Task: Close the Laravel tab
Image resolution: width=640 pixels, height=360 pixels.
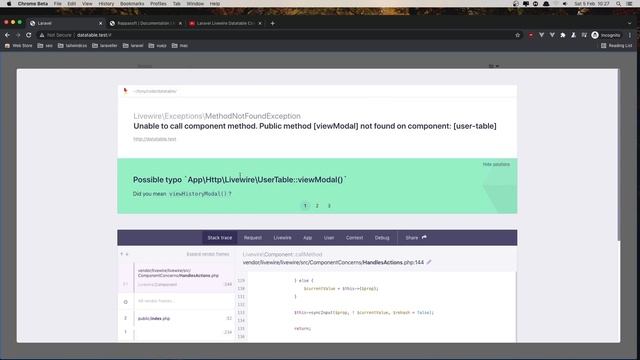Action: point(100,23)
